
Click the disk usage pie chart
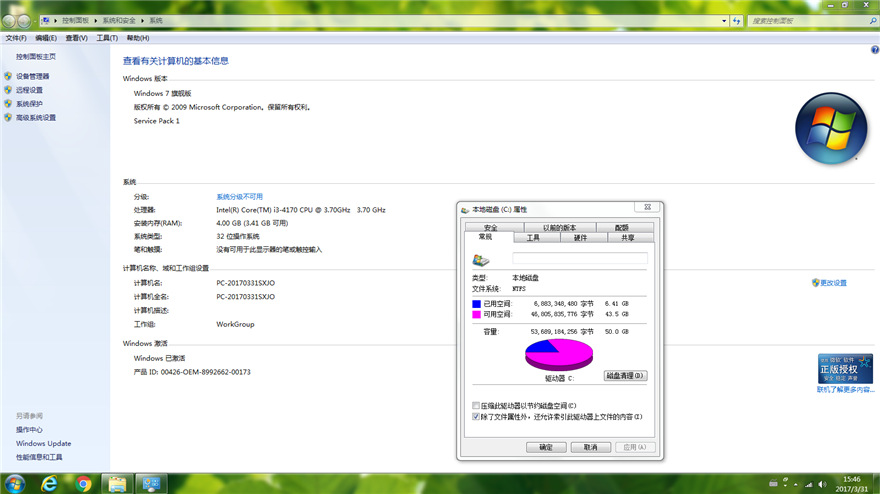point(558,355)
